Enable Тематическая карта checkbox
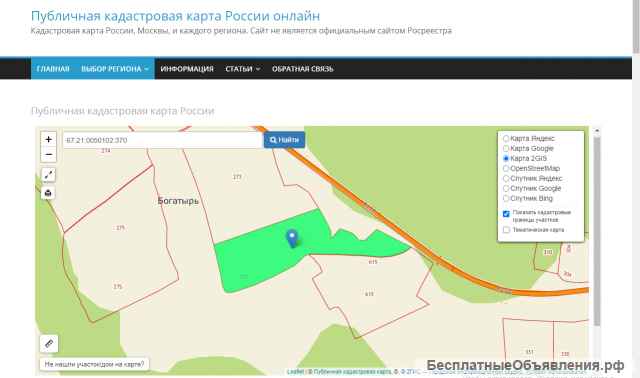The height and width of the screenshot is (378, 640). click(x=506, y=230)
